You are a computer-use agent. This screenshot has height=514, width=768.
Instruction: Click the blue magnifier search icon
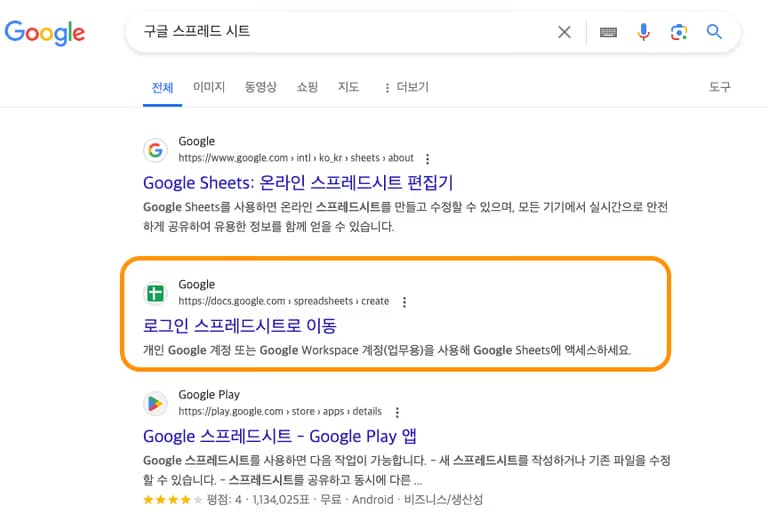pyautogui.click(x=714, y=32)
